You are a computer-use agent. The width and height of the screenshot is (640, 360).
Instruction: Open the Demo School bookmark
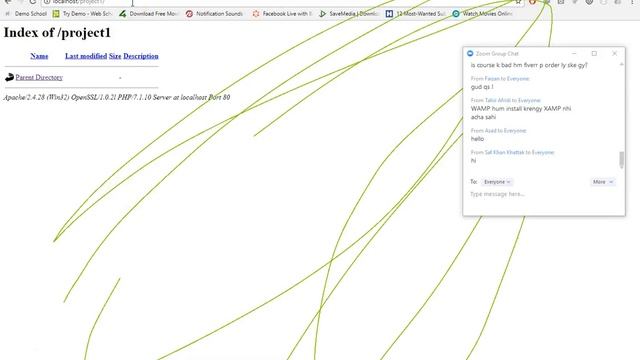click(26, 14)
